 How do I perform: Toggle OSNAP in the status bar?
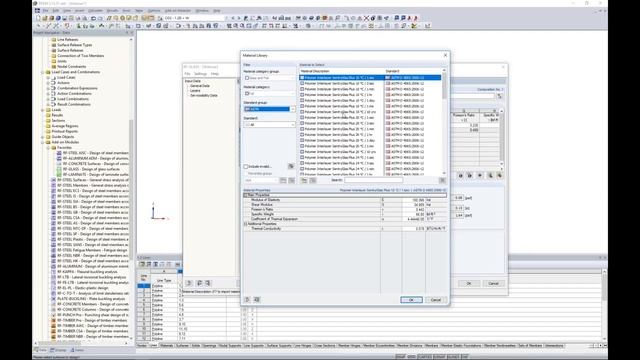[x=439, y=357]
